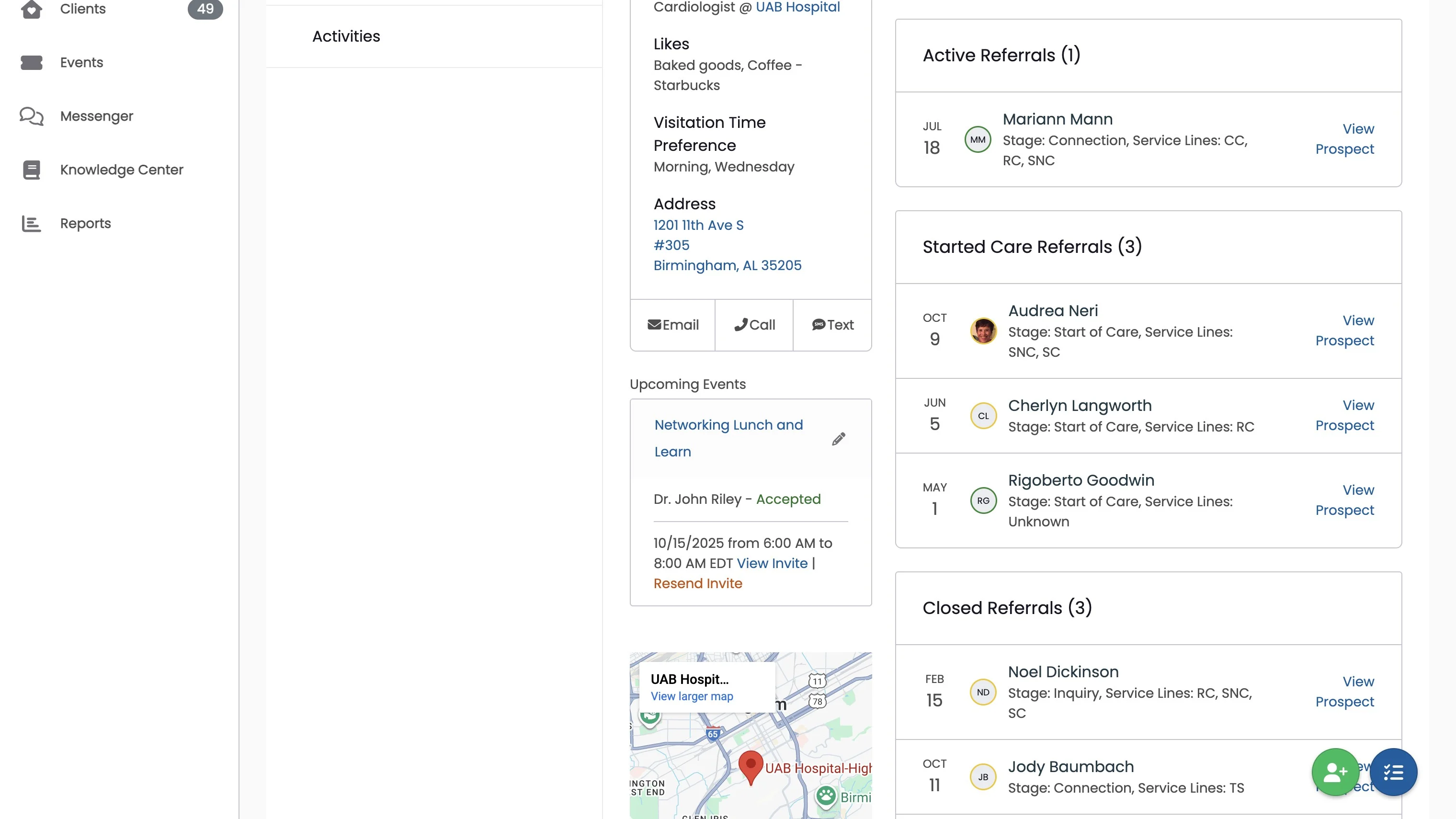
Task: Click the Email contact button
Action: (x=672, y=325)
